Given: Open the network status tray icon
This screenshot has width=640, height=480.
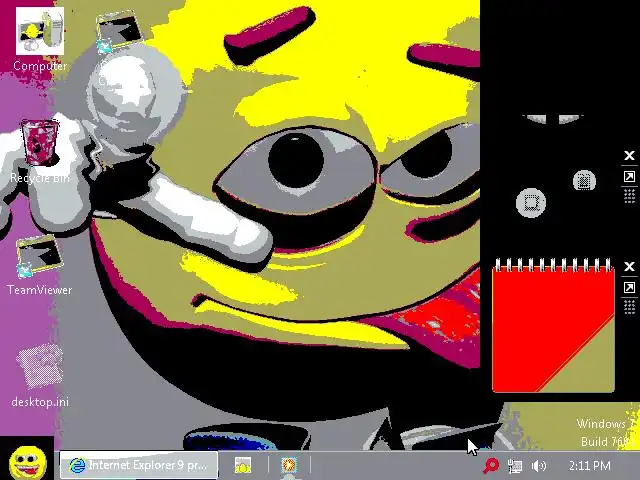Looking at the screenshot, I should point(515,466).
